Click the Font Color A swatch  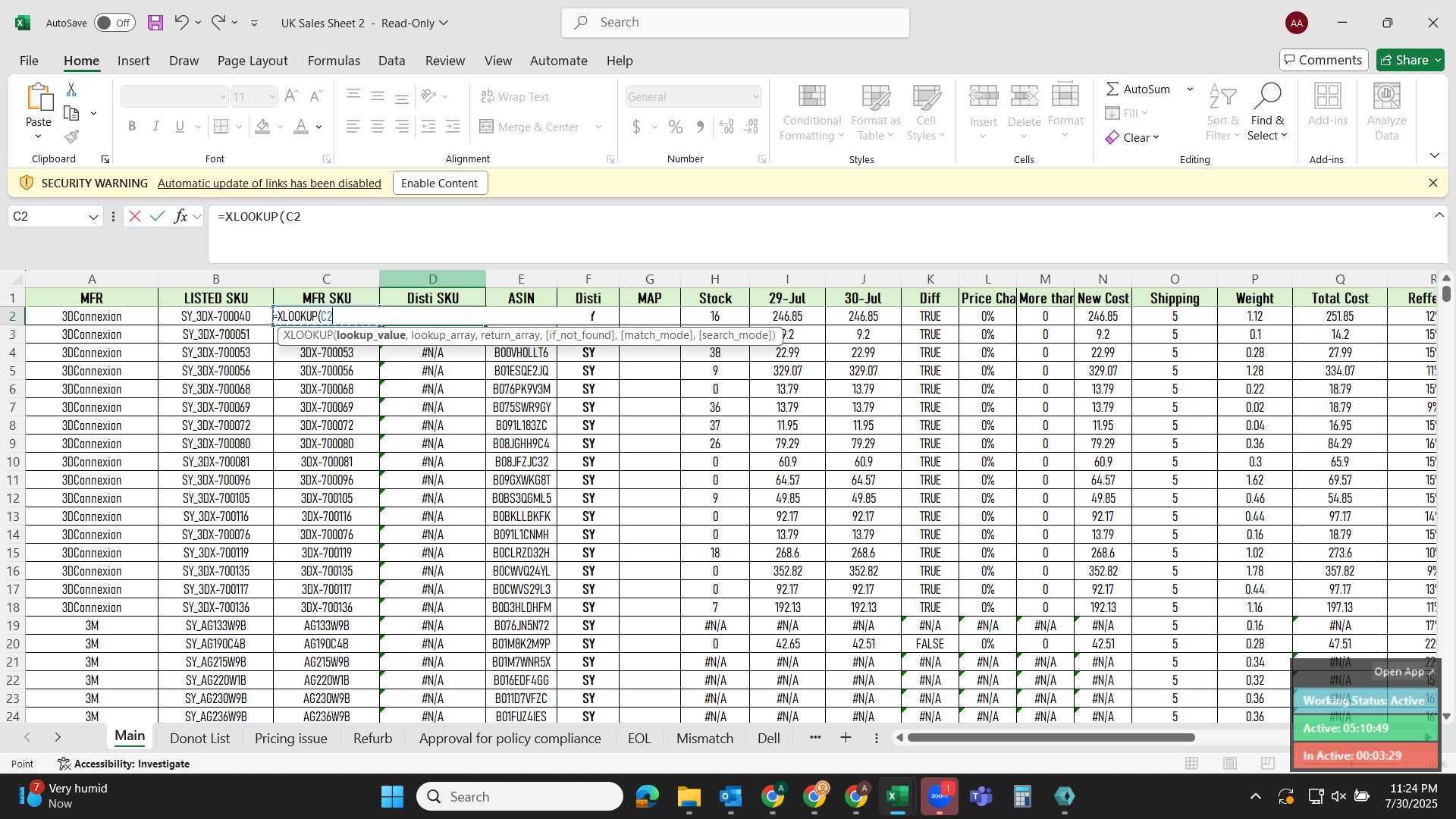click(x=301, y=127)
